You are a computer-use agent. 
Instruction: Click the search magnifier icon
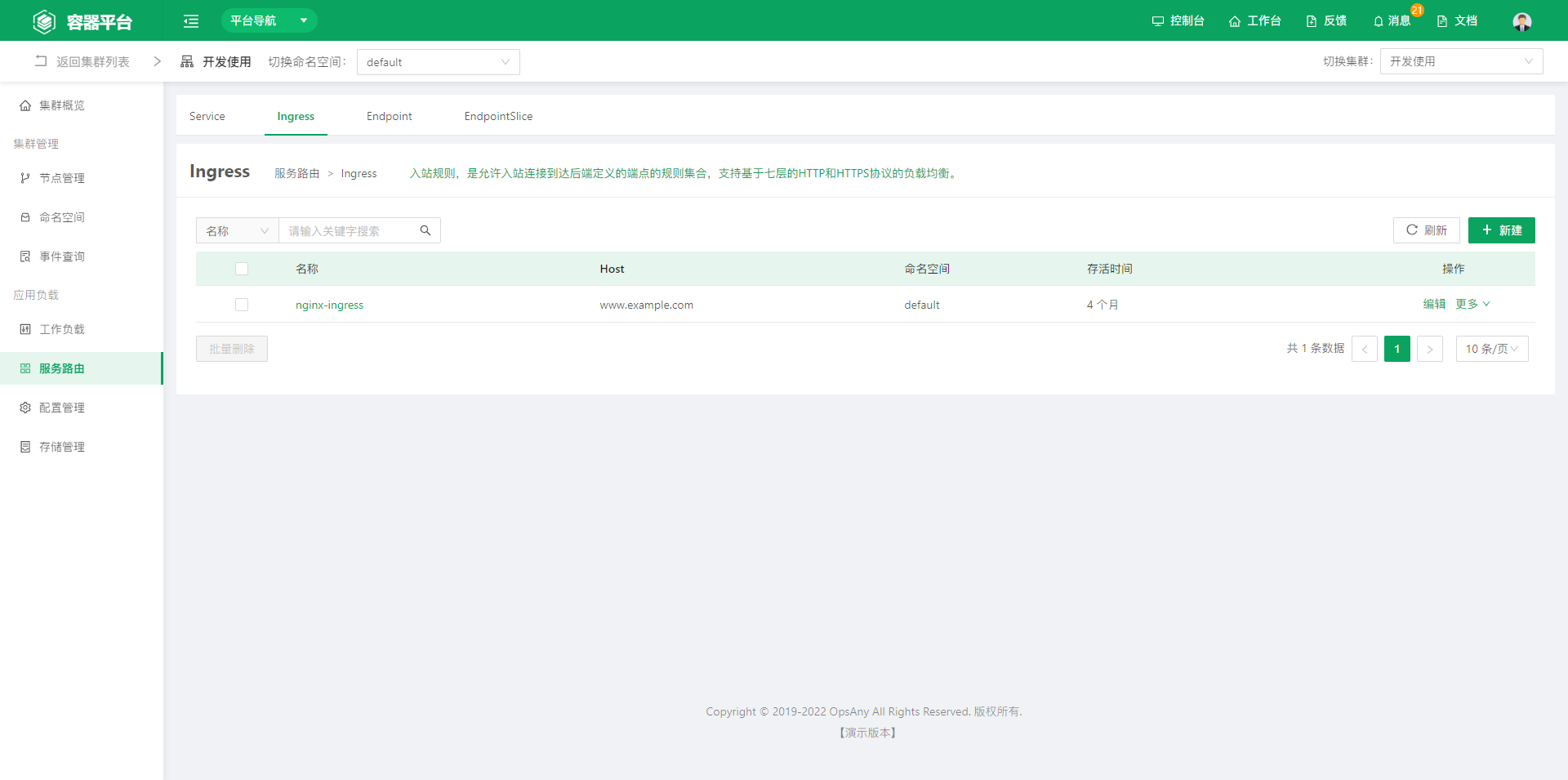point(425,231)
